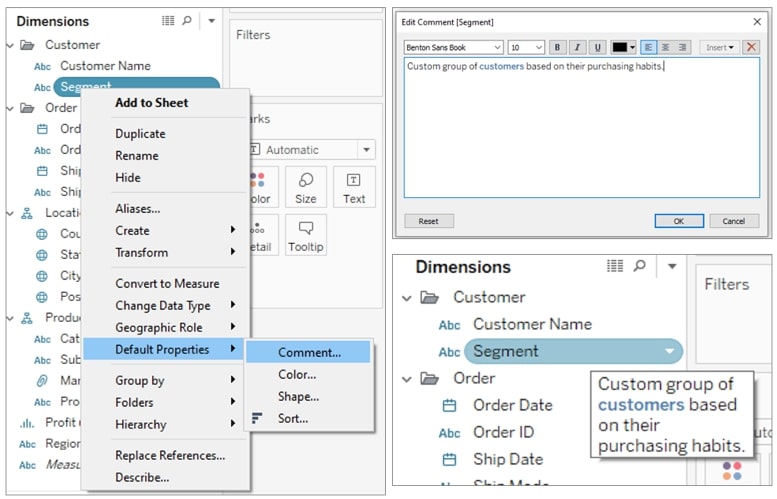
Task: Open the font size 10 dropdown
Action: [526, 47]
